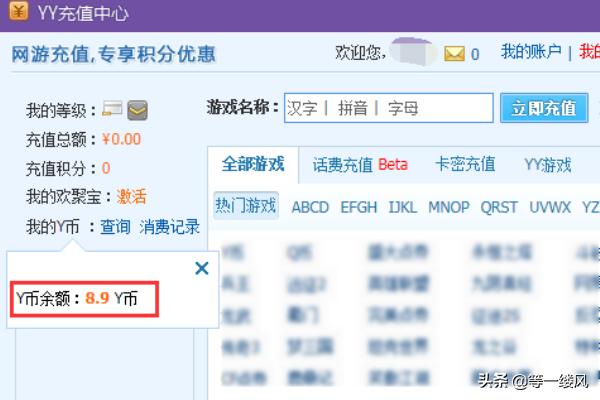
Task: Filter games by EFGH
Action: coord(359,207)
